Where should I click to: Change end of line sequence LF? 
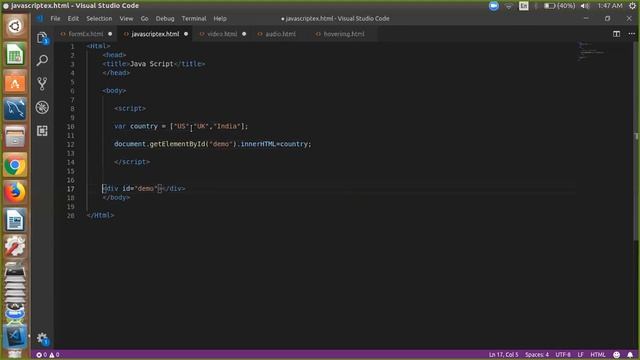coord(580,355)
